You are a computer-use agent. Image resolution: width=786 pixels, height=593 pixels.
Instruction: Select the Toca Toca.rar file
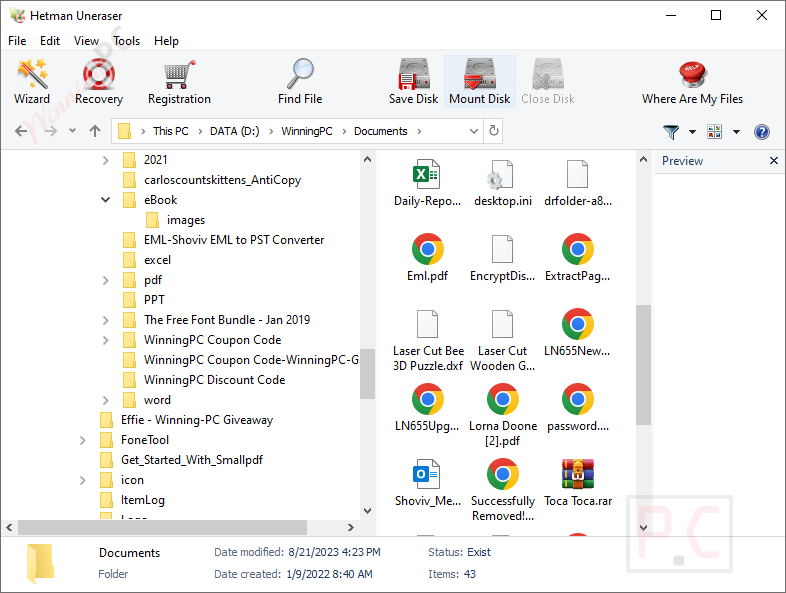[x=577, y=482]
